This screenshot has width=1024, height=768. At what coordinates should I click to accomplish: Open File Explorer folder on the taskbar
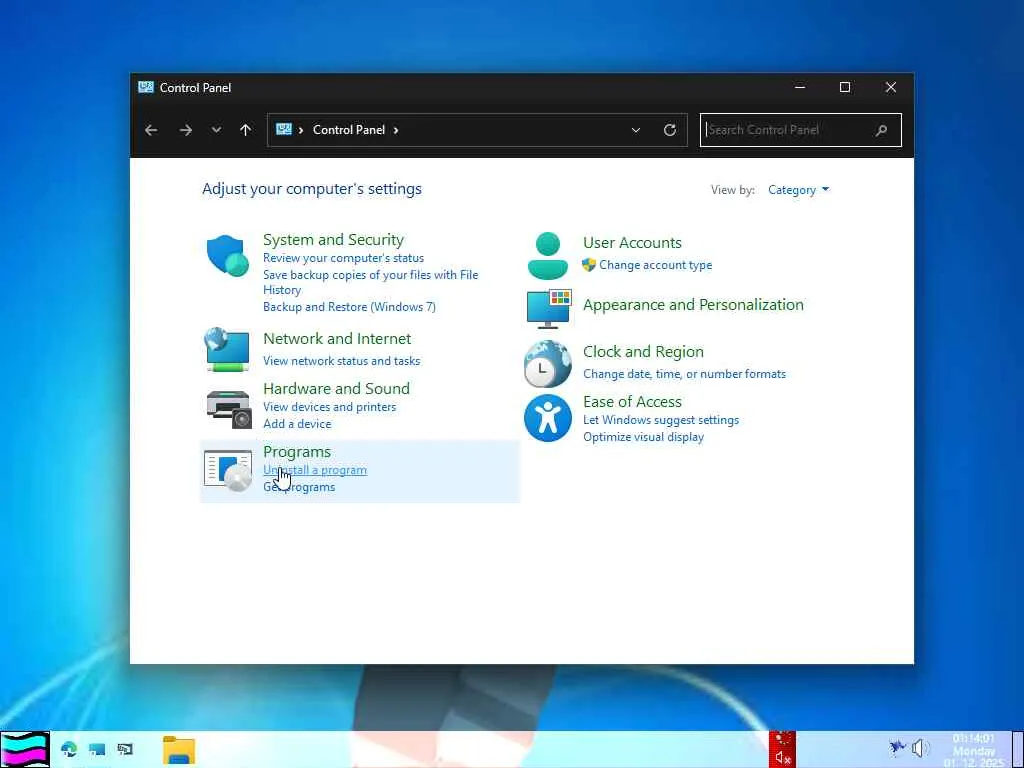(179, 750)
